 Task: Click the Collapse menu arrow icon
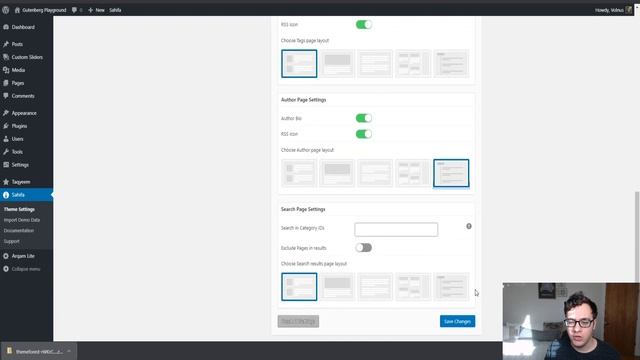(6, 269)
